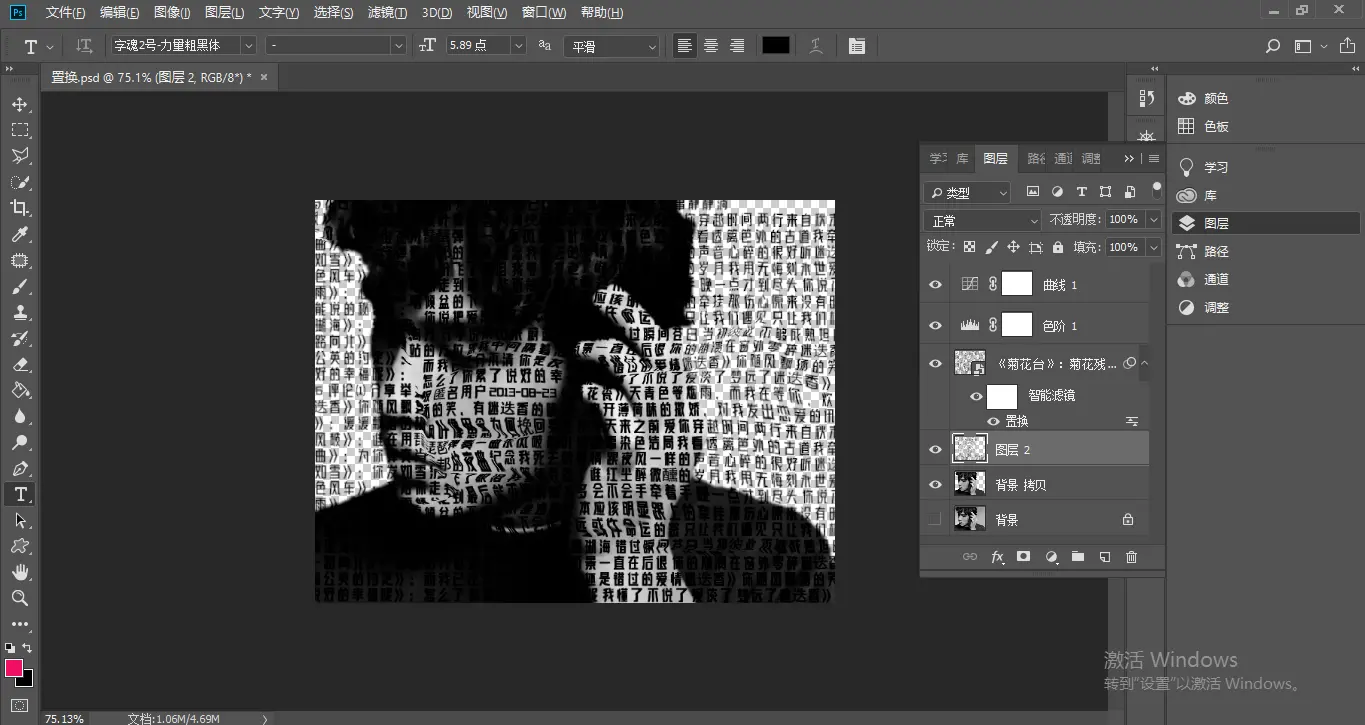Select the Crop tool
The height and width of the screenshot is (725, 1365).
pos(20,208)
